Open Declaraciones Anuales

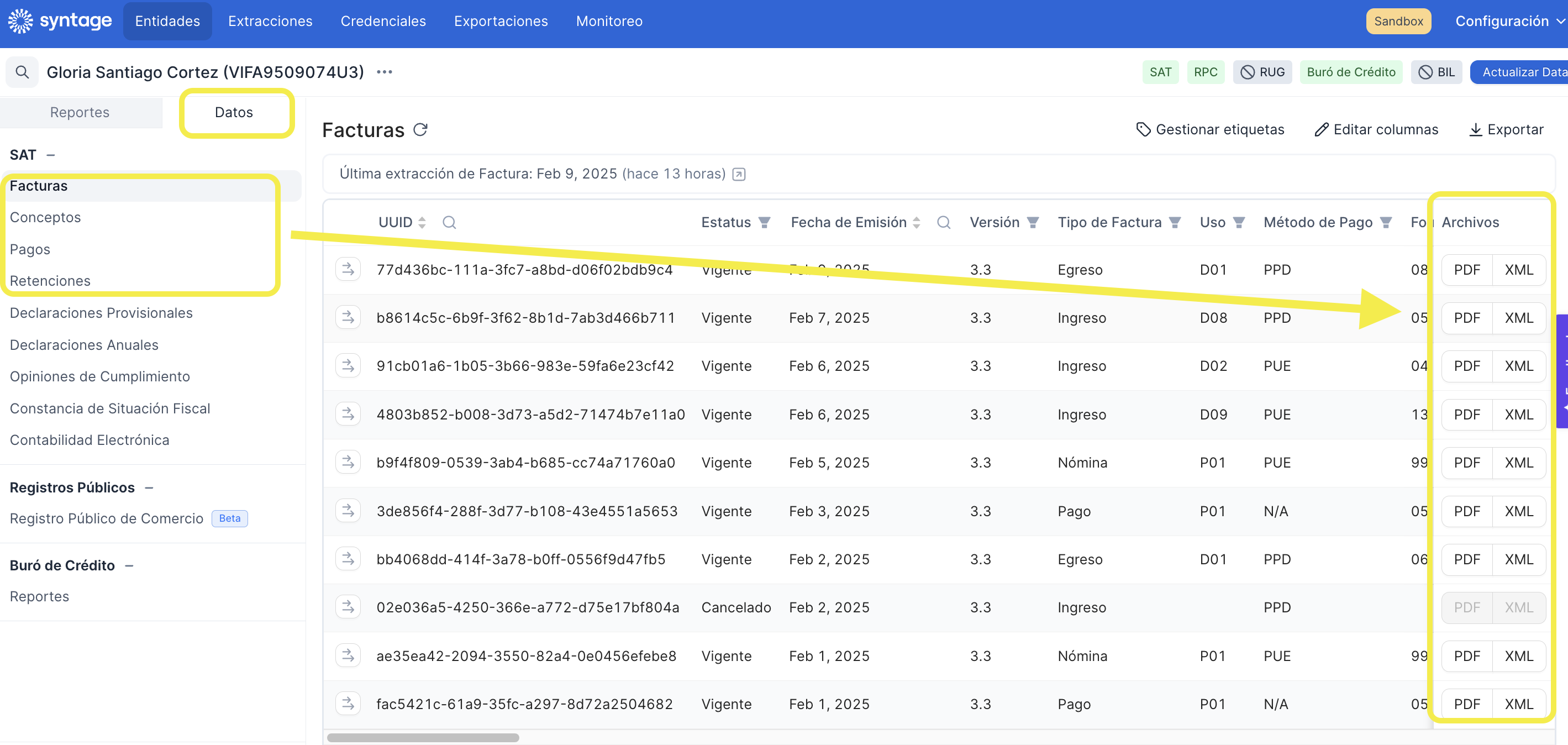[84, 344]
